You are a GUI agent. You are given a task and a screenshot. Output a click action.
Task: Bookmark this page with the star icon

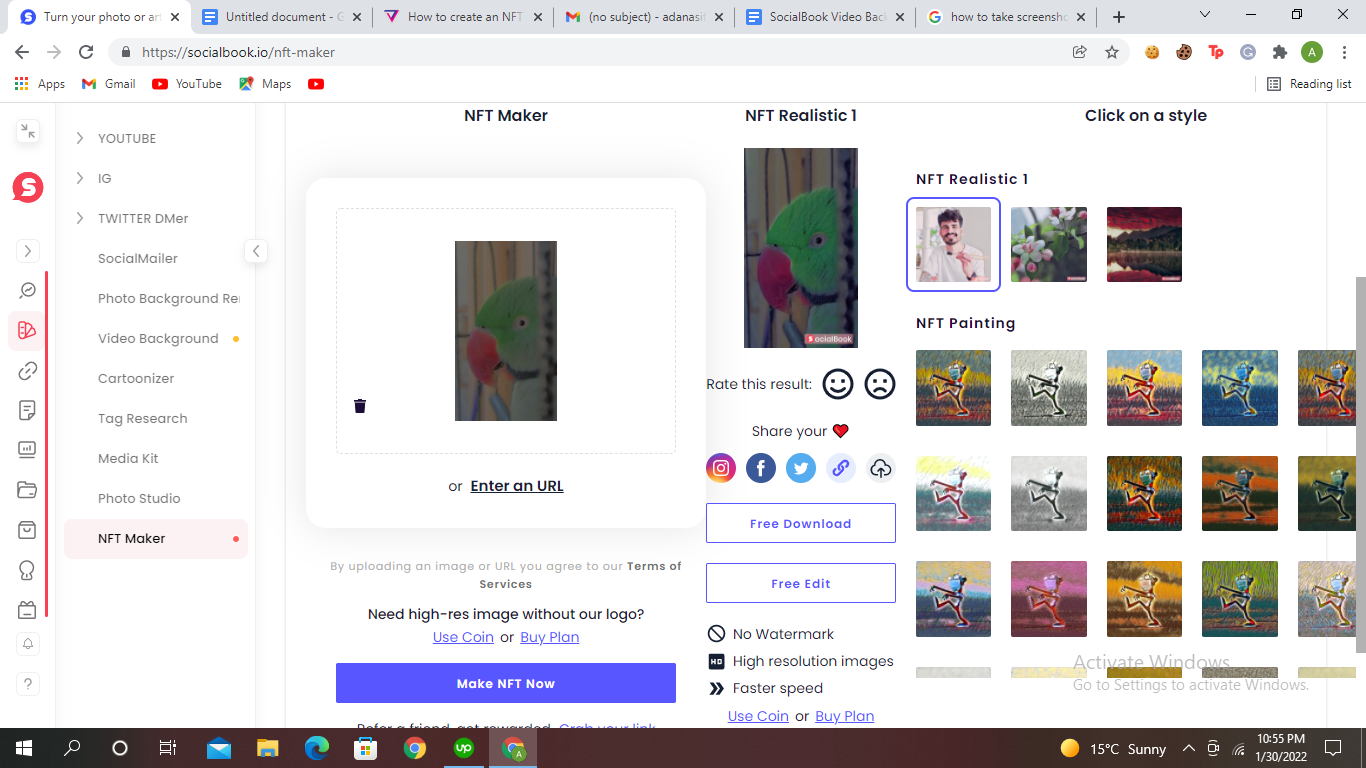point(1112,52)
